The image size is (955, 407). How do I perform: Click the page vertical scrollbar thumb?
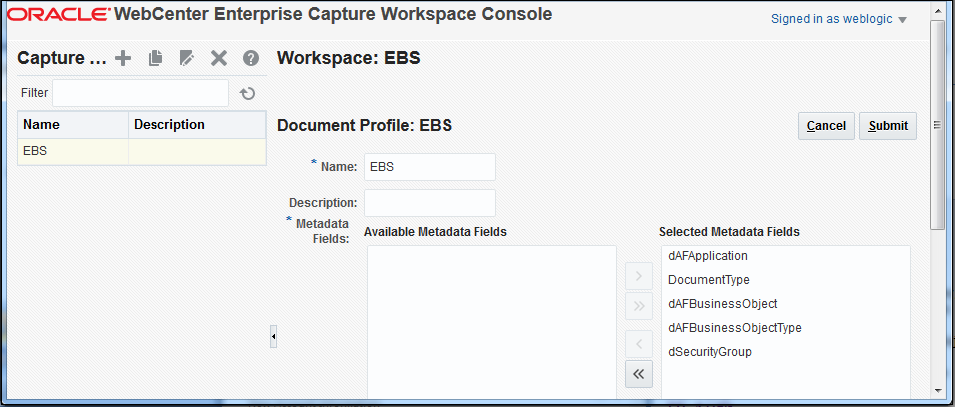tap(938, 125)
